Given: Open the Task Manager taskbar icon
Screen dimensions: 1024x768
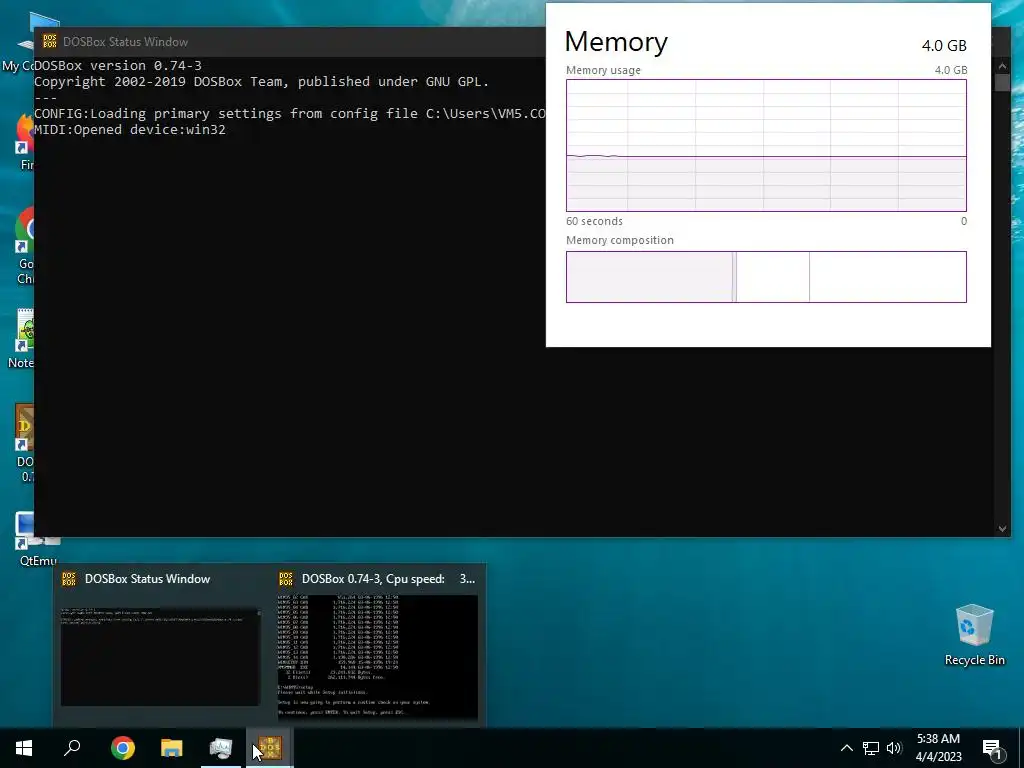Looking at the screenshot, I should tap(221, 748).
